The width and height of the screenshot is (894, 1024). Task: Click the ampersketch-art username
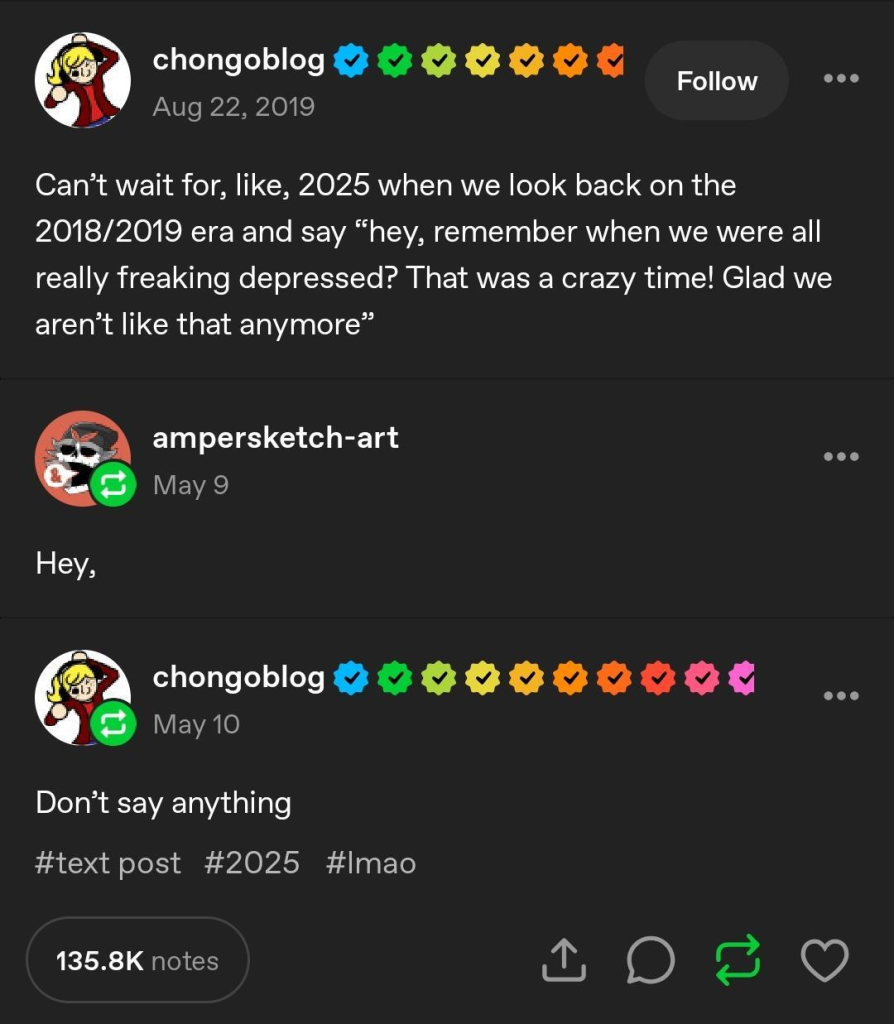click(x=275, y=437)
